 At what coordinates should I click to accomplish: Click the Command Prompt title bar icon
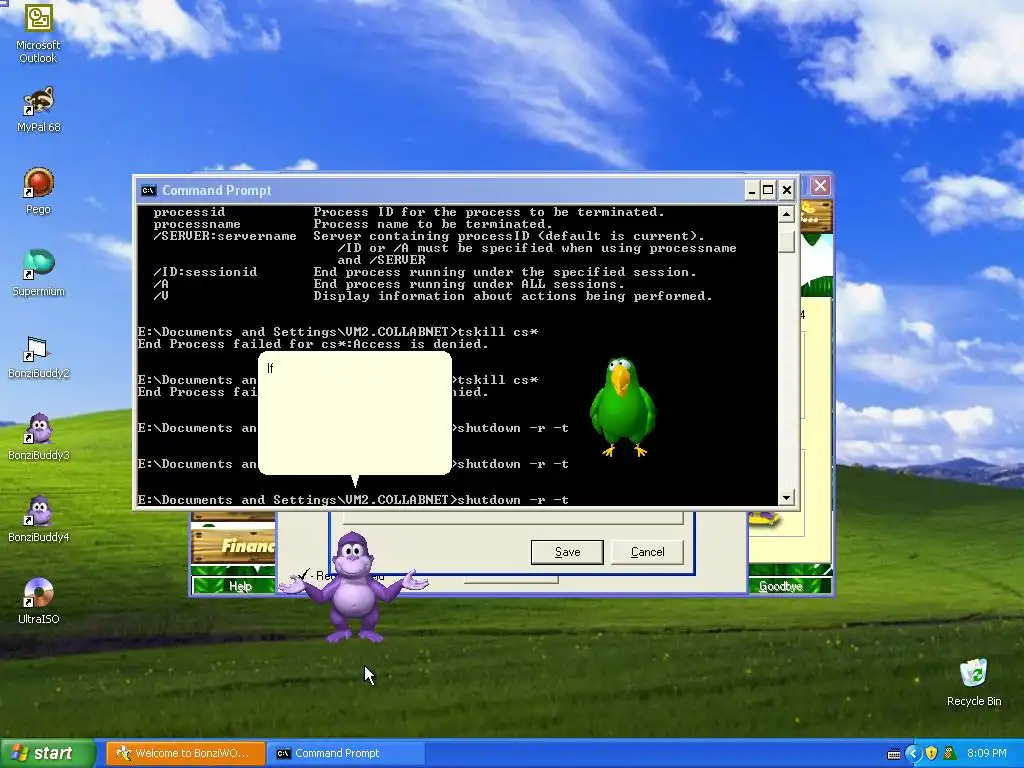149,190
